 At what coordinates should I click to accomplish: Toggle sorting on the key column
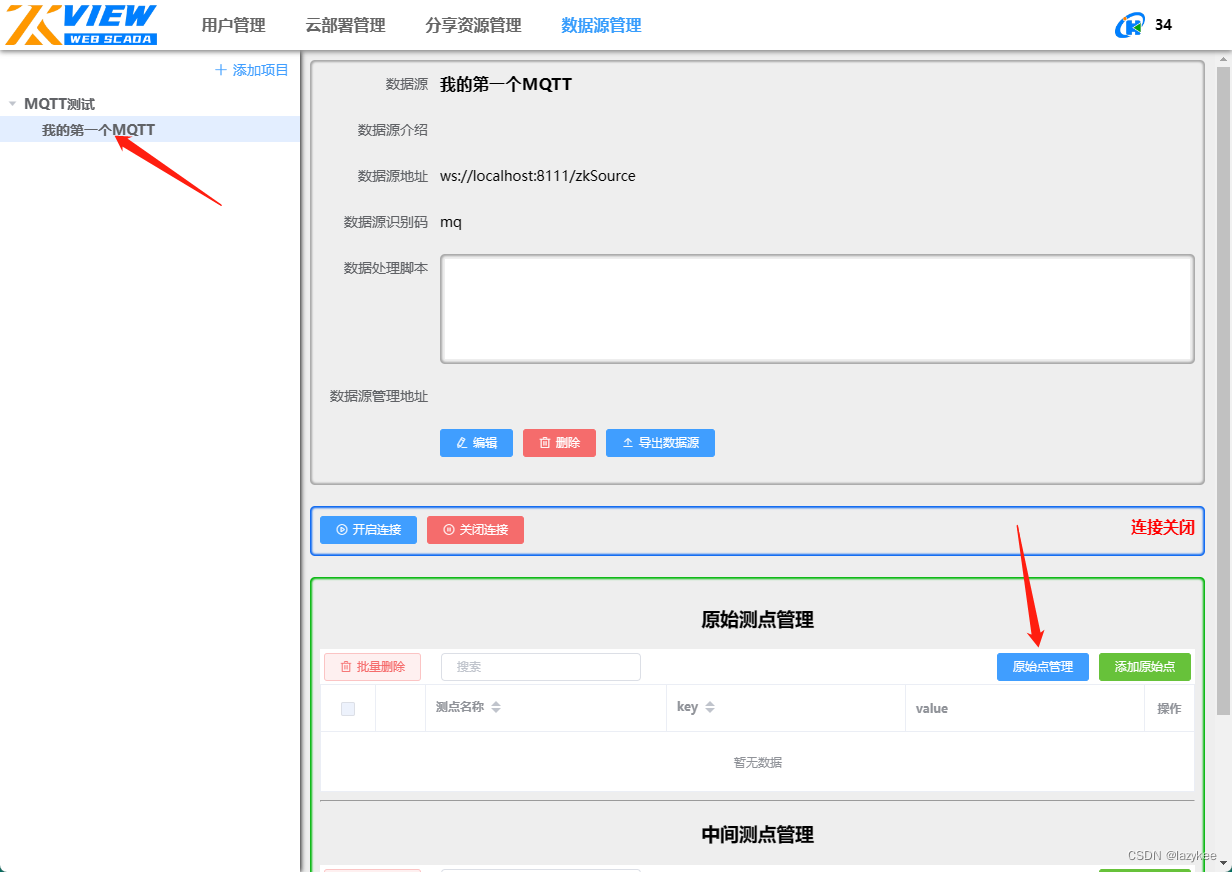coord(710,708)
